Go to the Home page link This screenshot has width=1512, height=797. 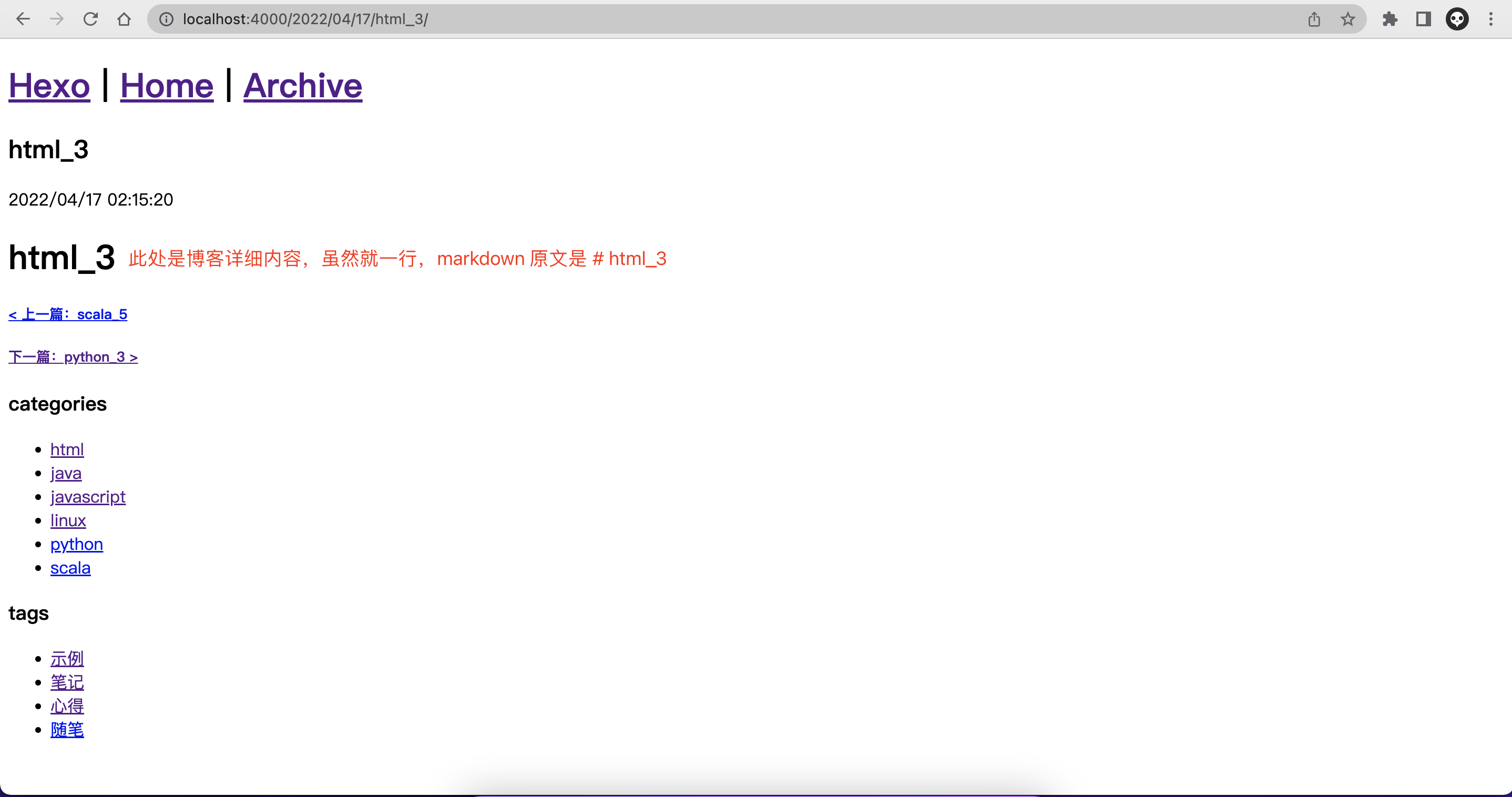pos(167,86)
